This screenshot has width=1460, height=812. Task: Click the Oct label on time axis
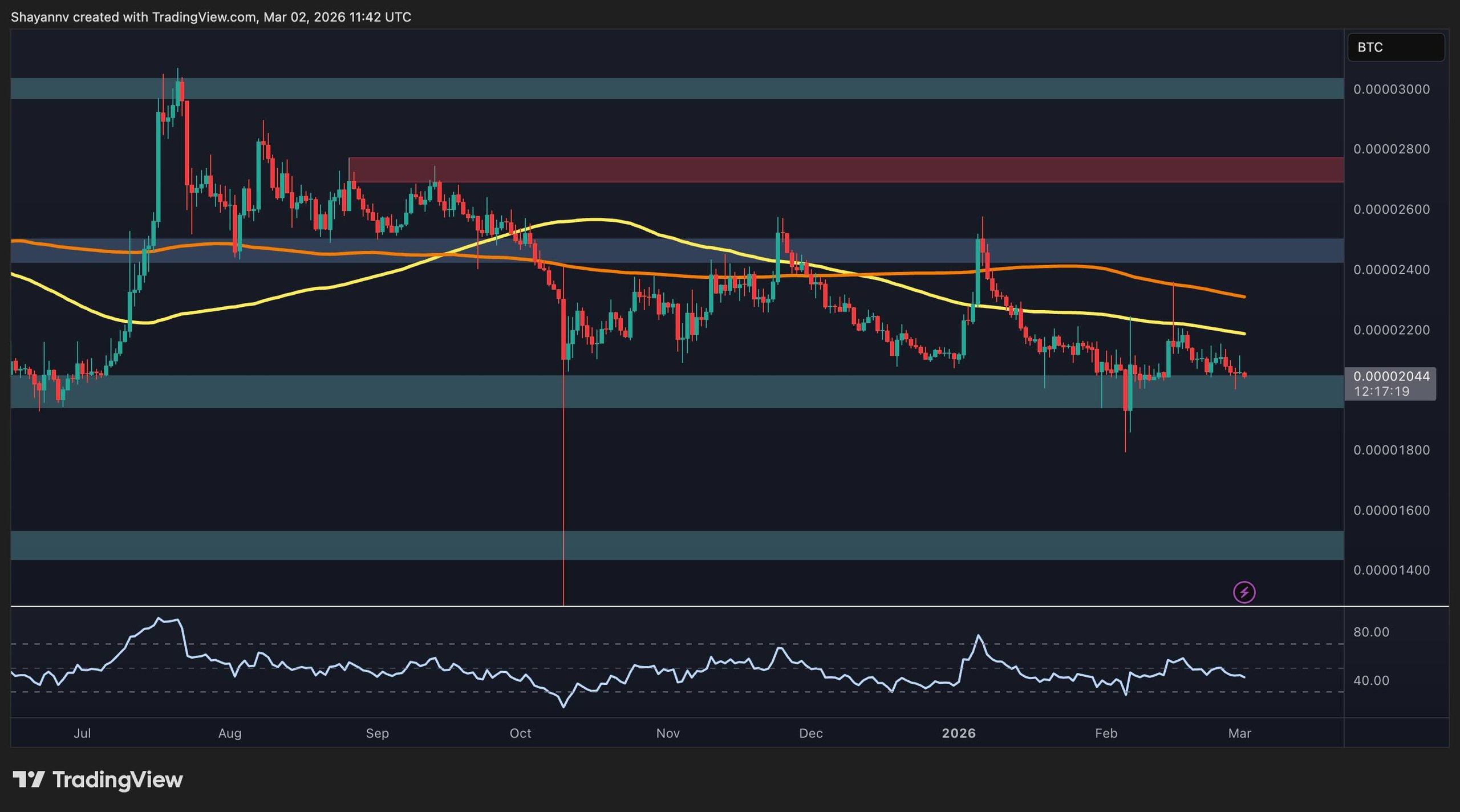click(x=520, y=733)
